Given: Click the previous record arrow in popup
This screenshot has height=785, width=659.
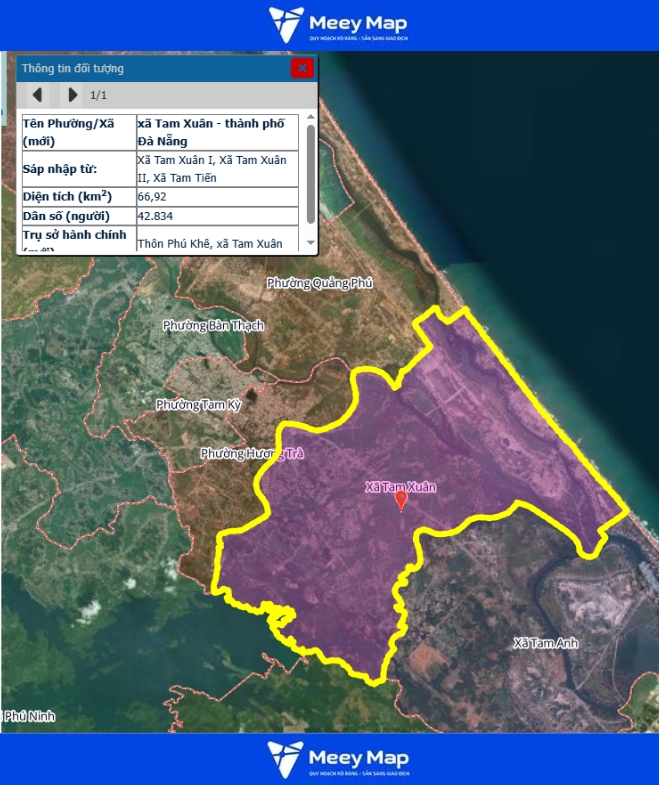Looking at the screenshot, I should (x=37, y=95).
